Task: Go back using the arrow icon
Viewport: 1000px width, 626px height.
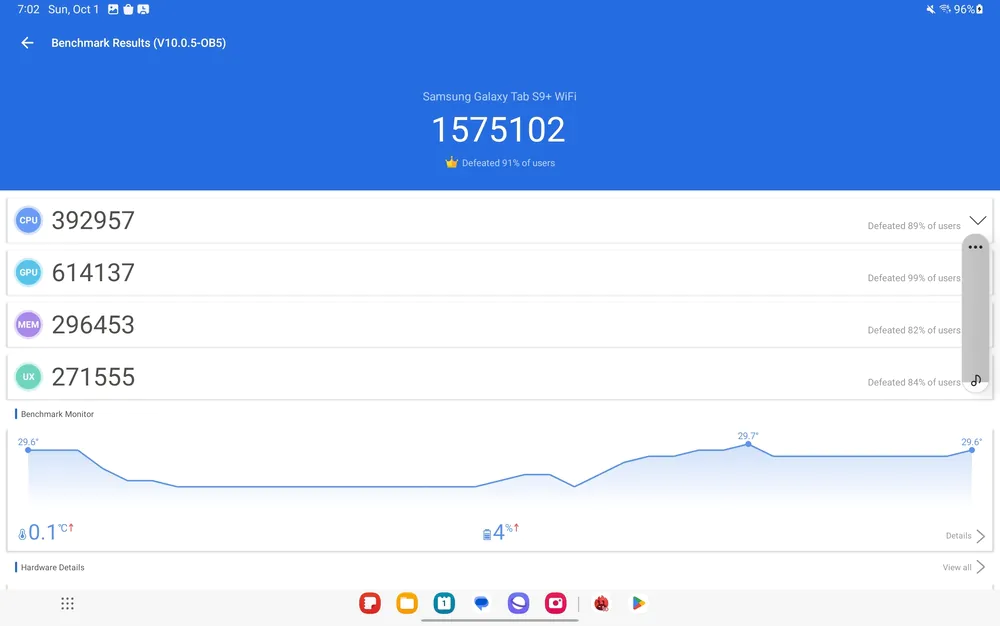Action: pos(27,43)
